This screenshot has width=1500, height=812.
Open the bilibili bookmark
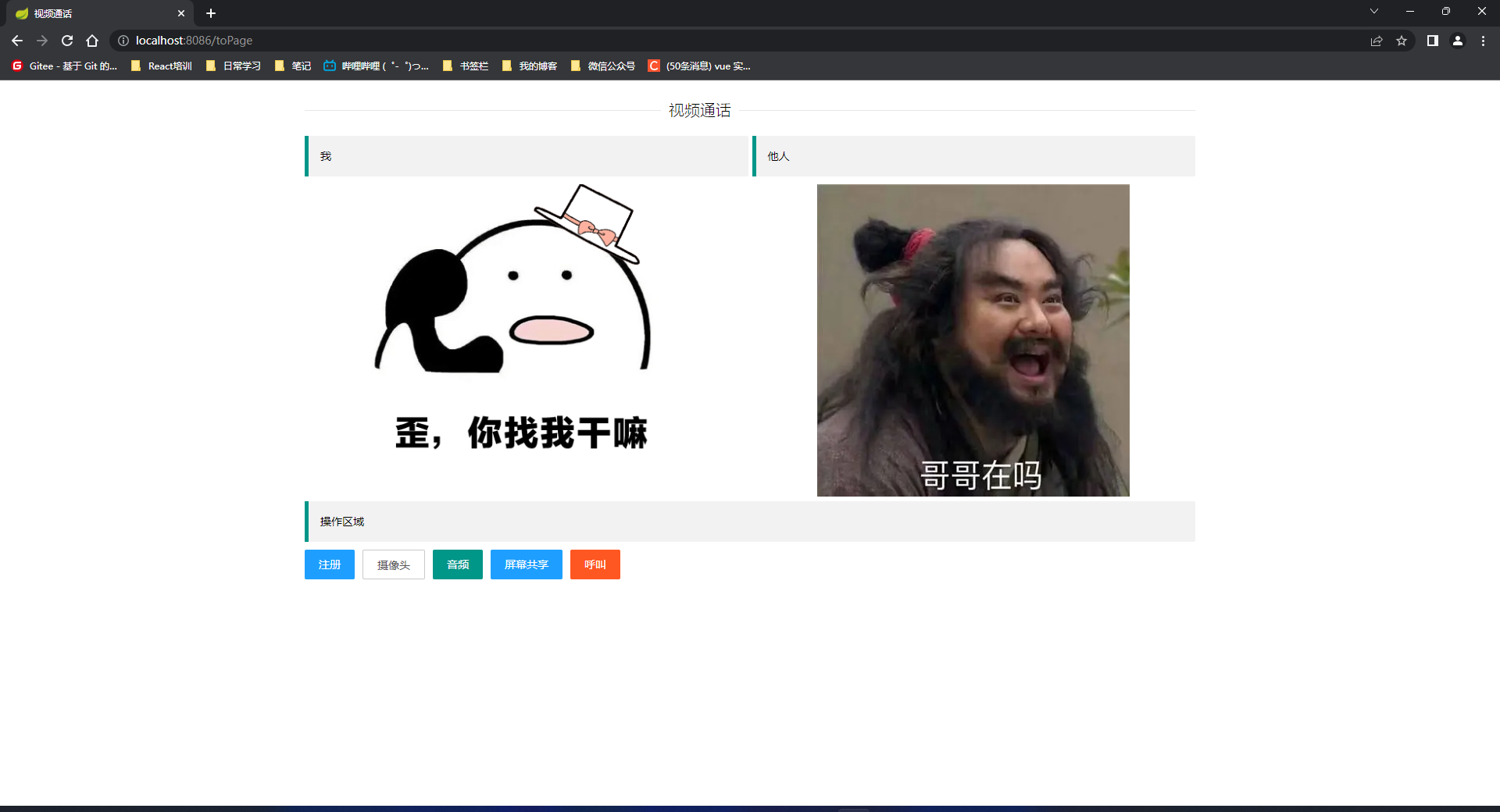[377, 66]
